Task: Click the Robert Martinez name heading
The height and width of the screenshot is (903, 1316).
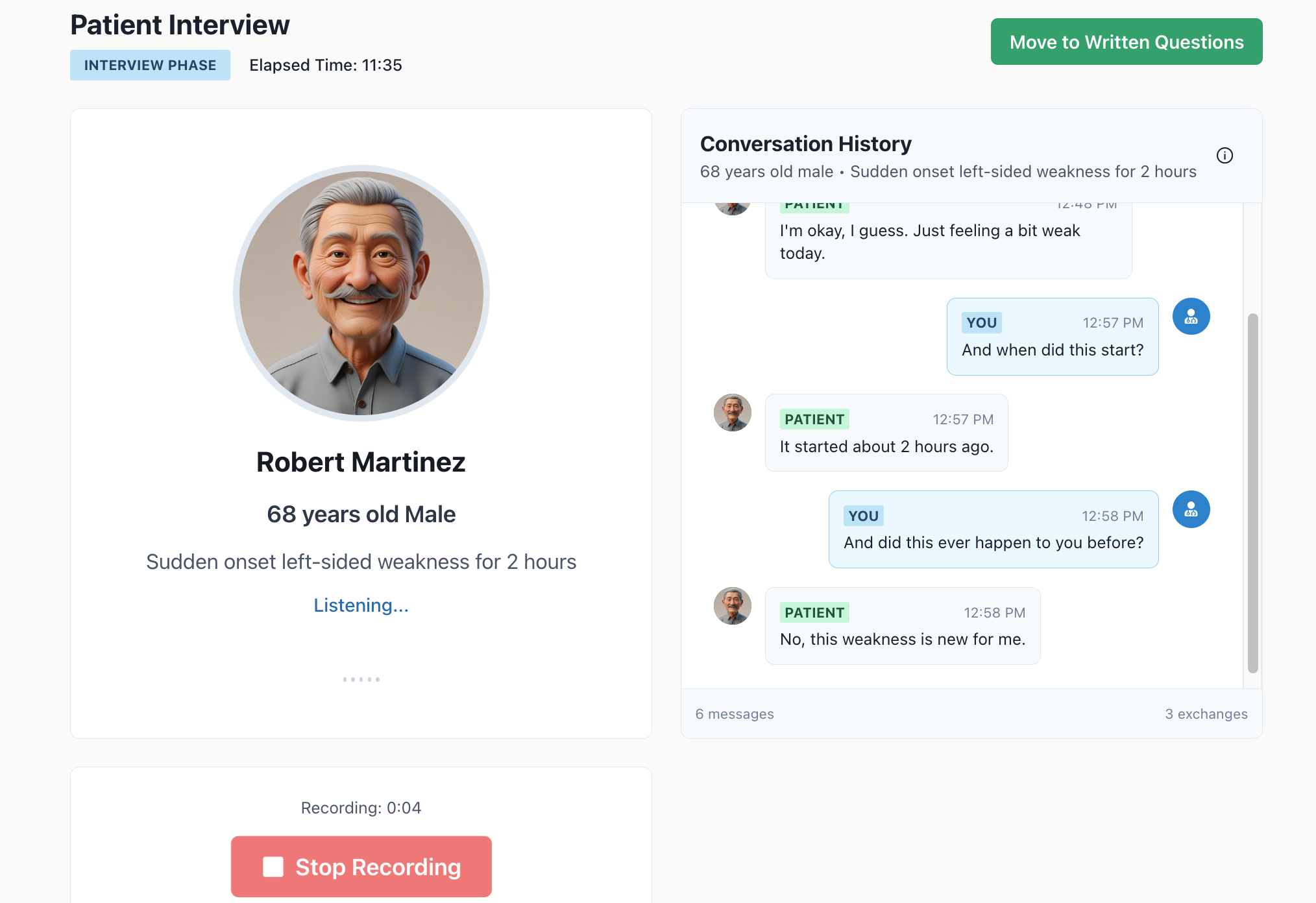Action: pyautogui.click(x=361, y=462)
